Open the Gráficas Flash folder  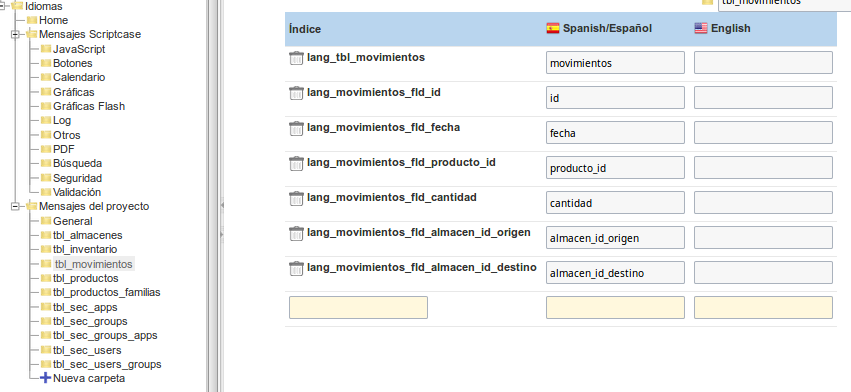point(89,106)
